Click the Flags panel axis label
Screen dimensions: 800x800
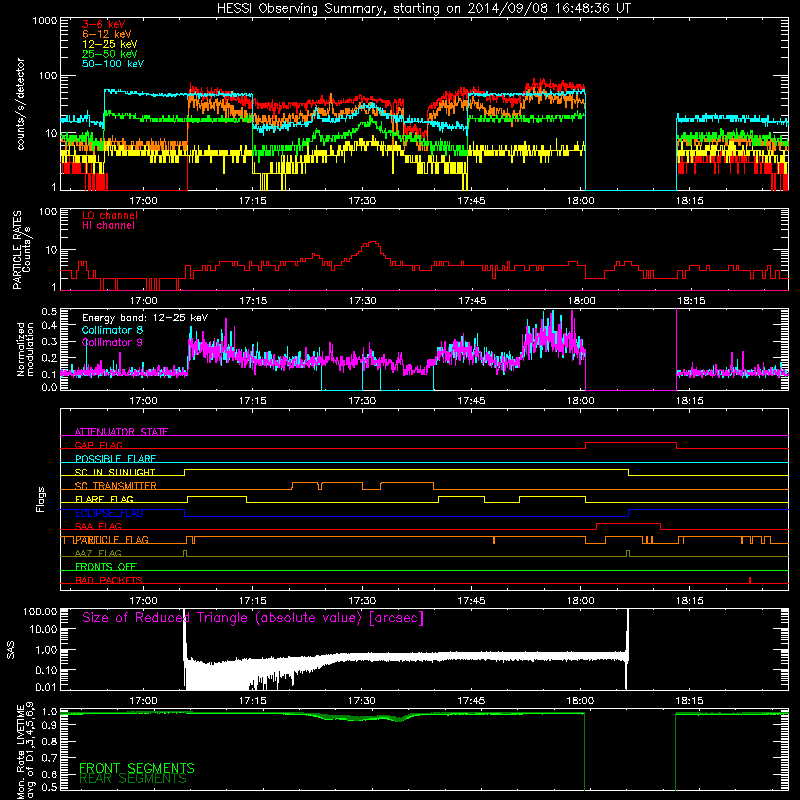(41, 499)
